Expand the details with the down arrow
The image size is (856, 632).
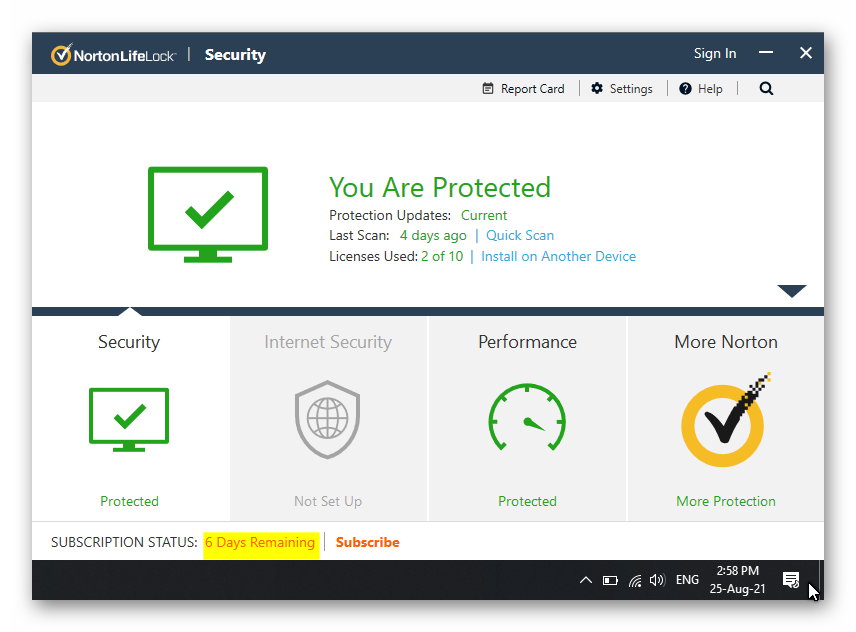[792, 290]
